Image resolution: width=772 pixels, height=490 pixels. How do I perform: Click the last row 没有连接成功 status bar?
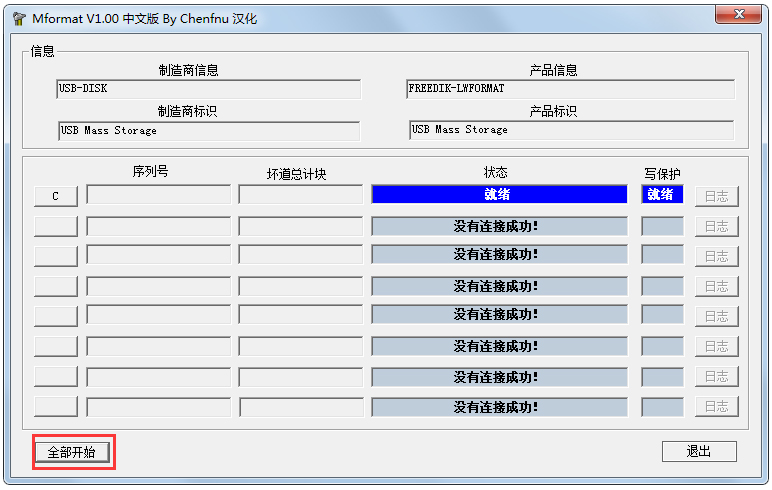point(499,407)
